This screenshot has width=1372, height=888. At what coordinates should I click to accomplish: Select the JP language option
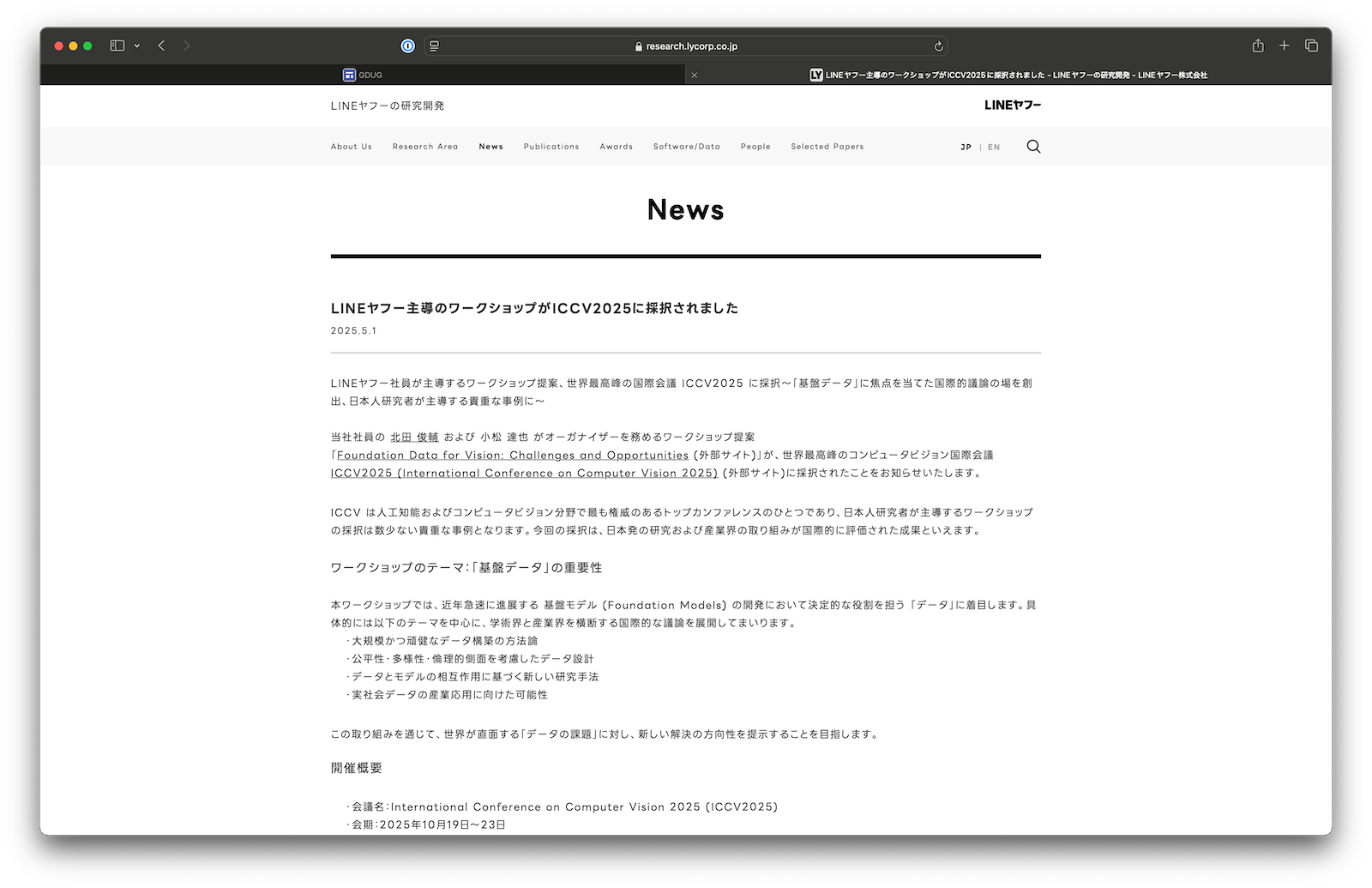pos(966,147)
